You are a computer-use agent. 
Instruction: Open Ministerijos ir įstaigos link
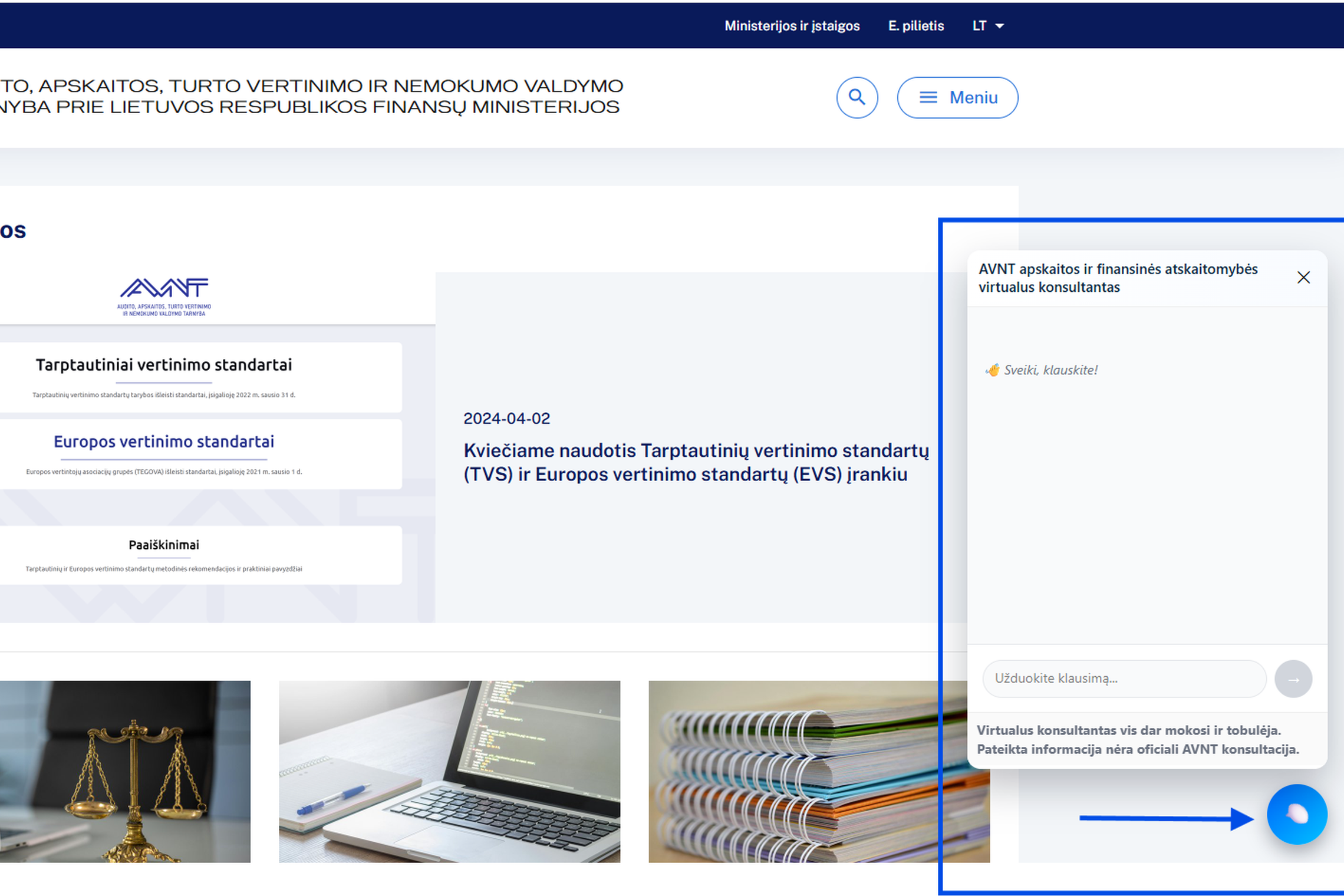click(792, 26)
